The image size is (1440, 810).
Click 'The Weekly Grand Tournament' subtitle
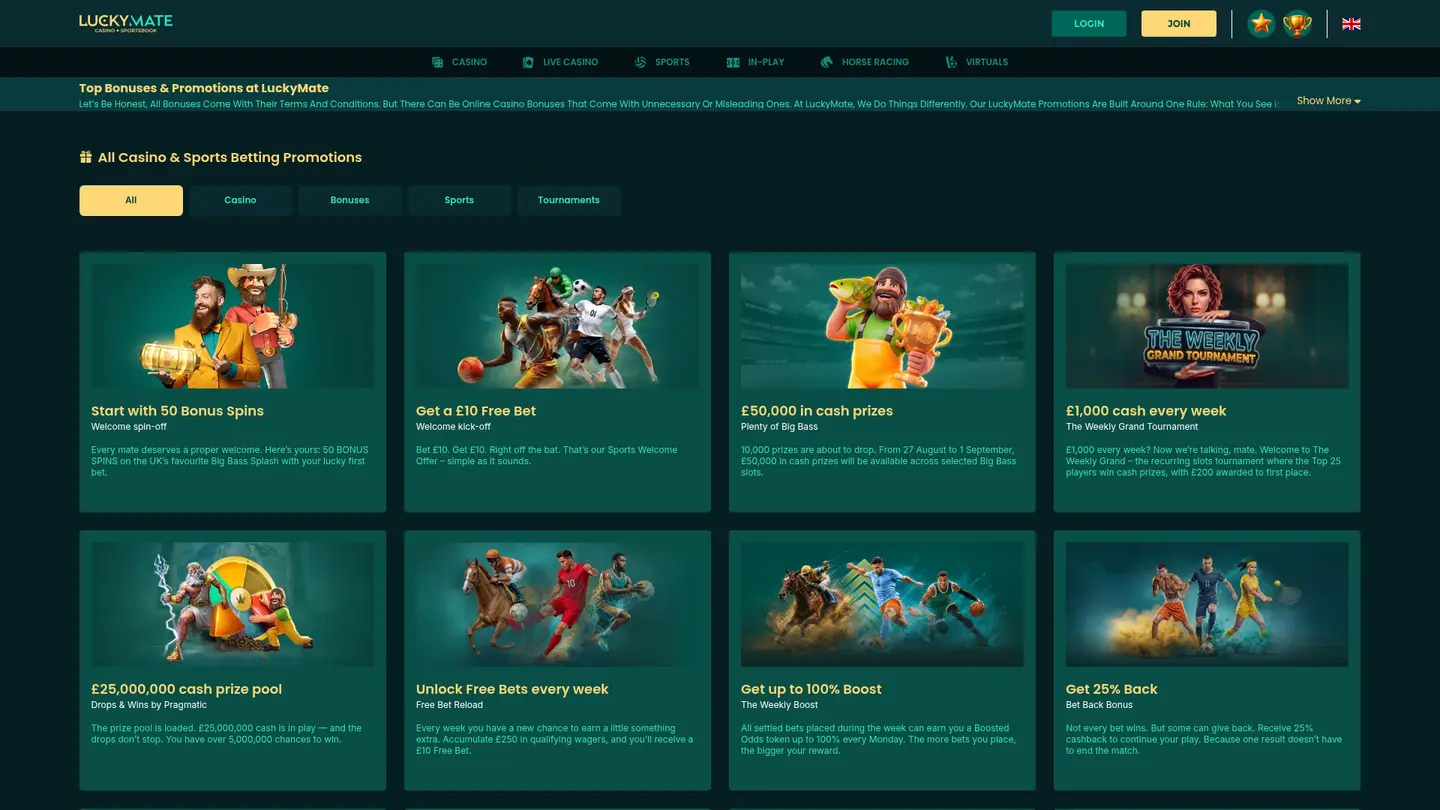[x=1132, y=427]
